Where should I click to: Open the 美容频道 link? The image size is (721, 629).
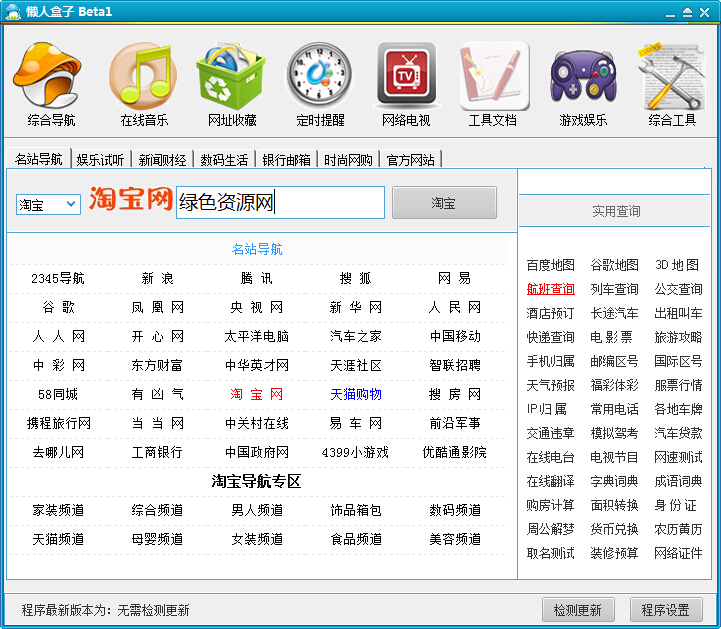click(455, 539)
